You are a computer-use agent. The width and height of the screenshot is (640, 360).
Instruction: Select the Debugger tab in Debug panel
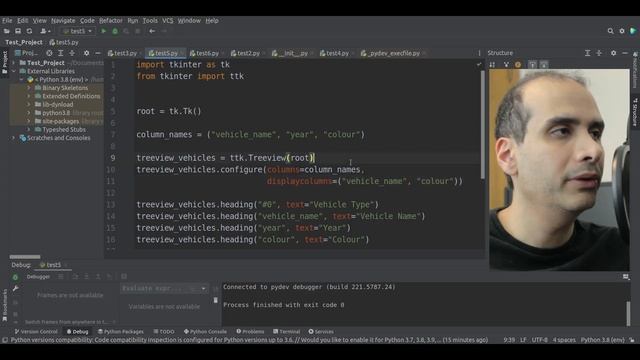(38, 277)
